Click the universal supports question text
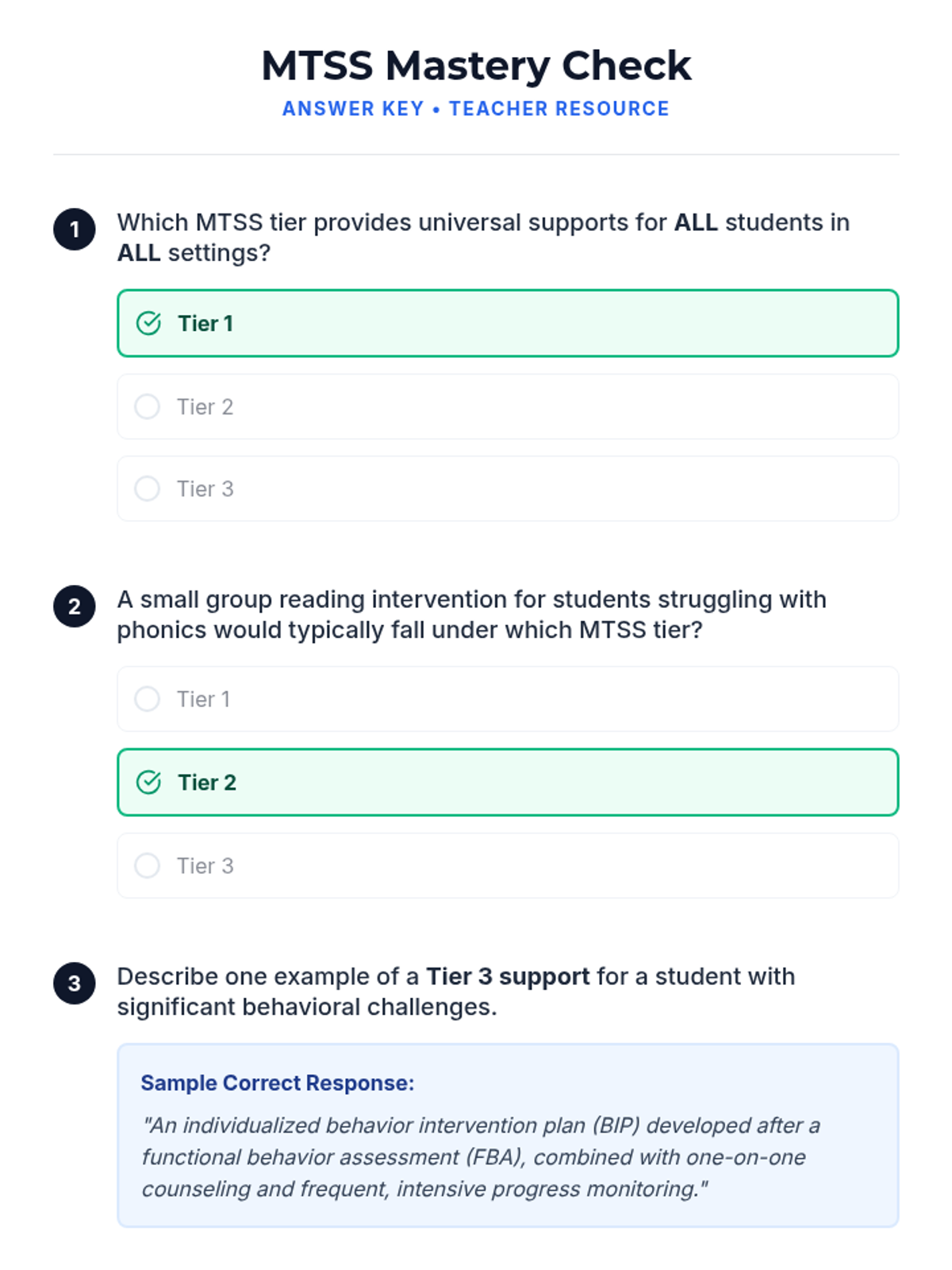The height and width of the screenshot is (1270, 952). coord(482,237)
